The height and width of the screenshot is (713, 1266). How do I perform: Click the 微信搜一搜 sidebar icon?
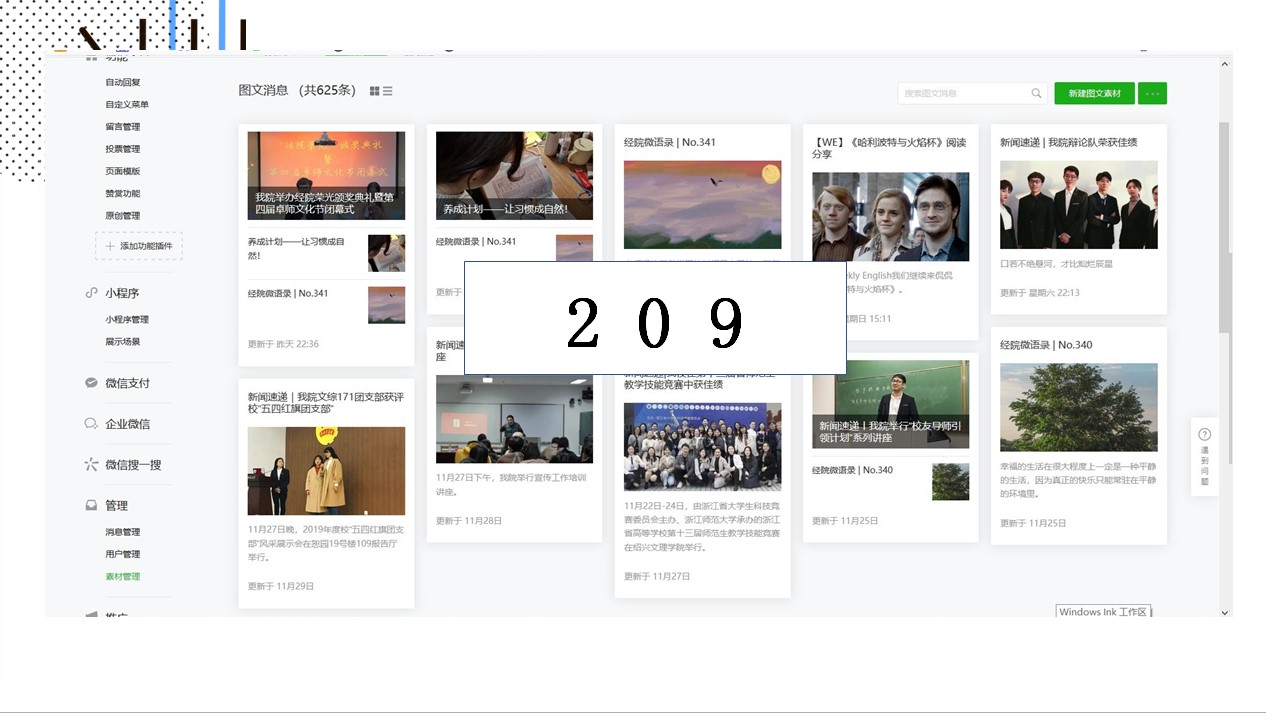(x=91, y=465)
